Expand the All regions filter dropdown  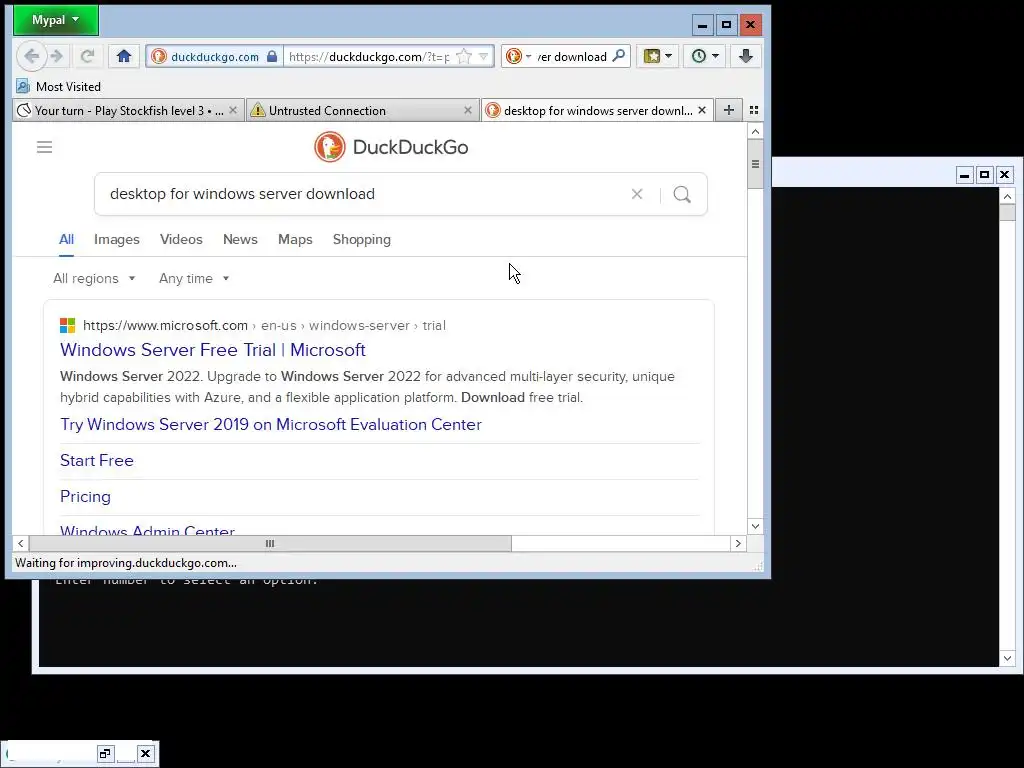tap(94, 278)
